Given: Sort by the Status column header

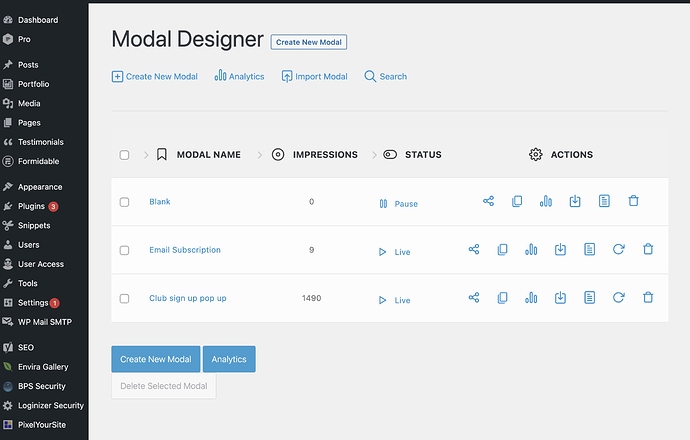Looking at the screenshot, I should (x=422, y=155).
